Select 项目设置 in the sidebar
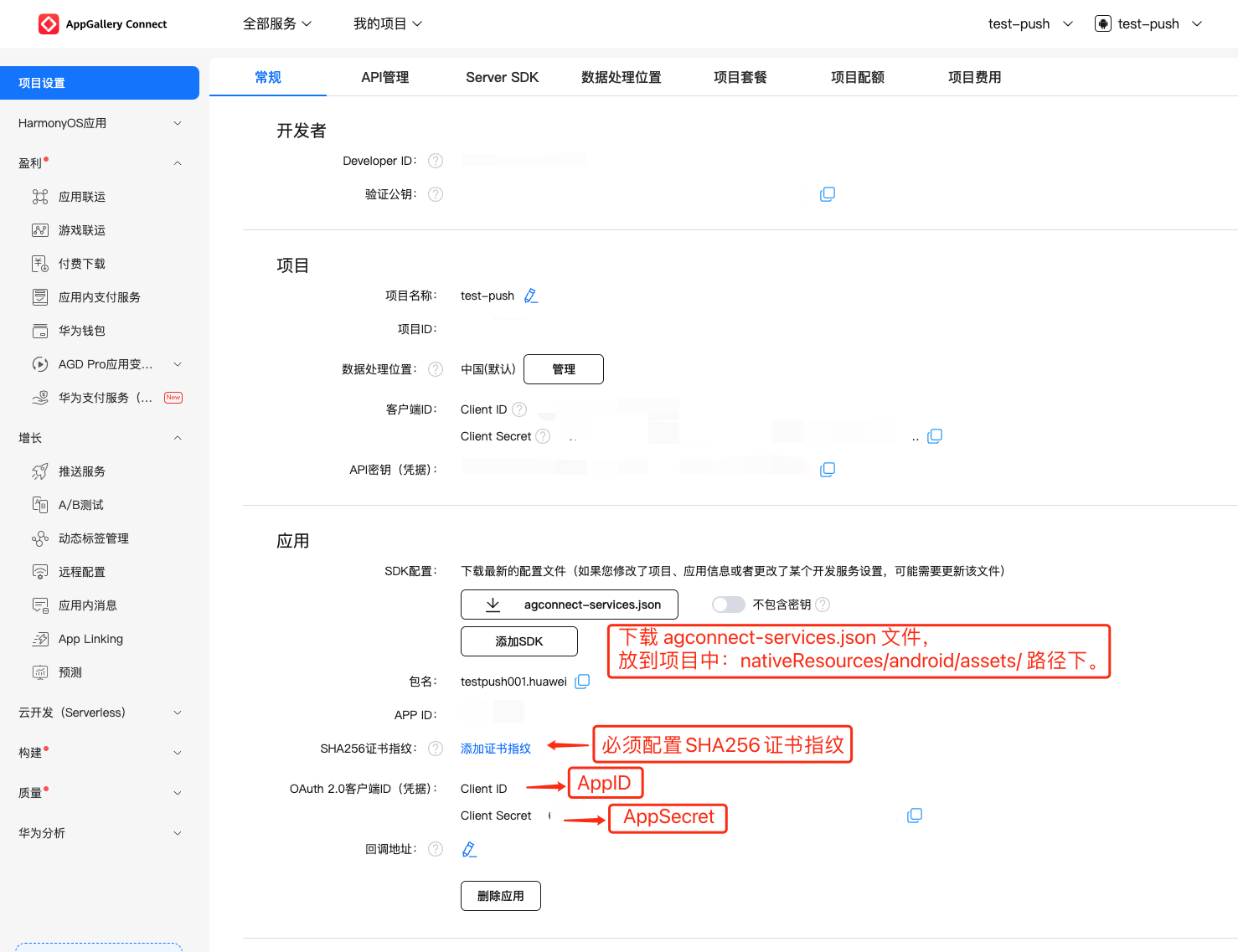 tap(100, 83)
